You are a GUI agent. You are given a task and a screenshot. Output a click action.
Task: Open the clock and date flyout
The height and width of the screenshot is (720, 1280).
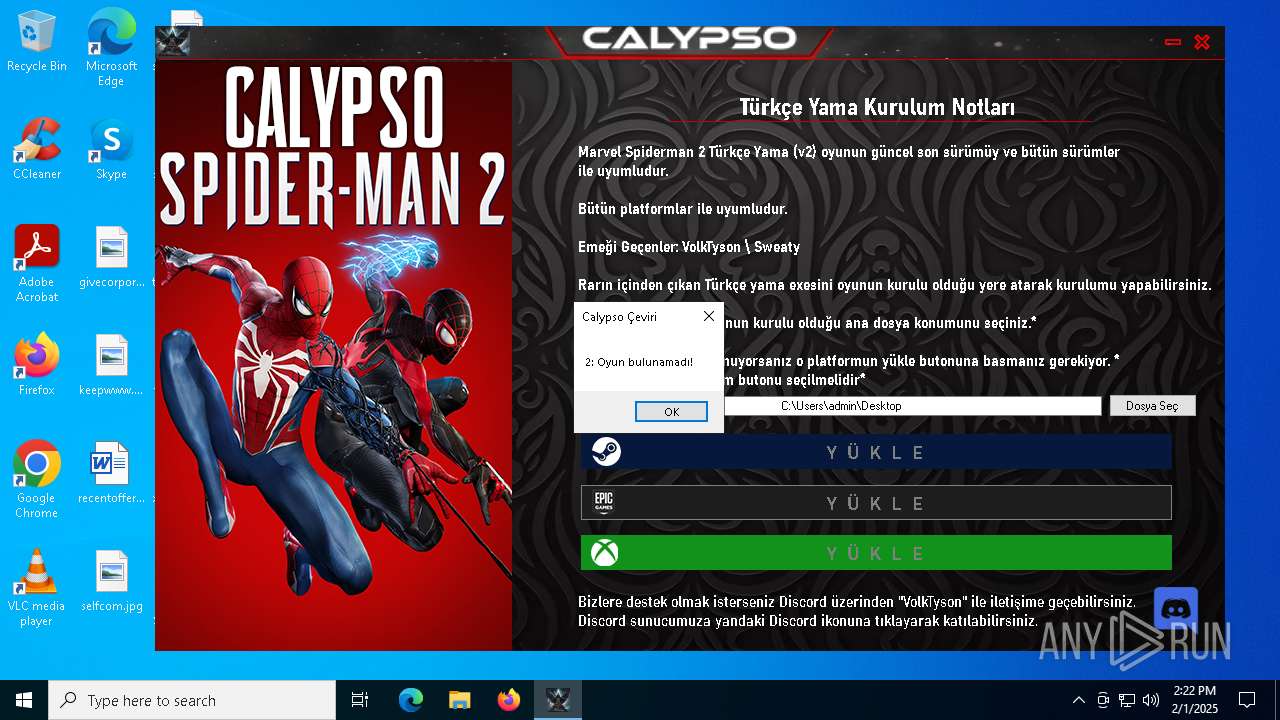1193,700
